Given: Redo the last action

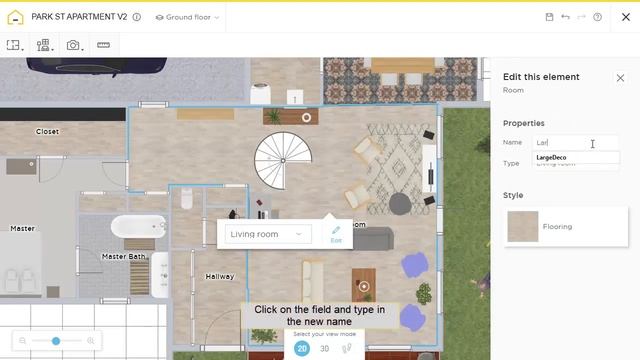Looking at the screenshot, I should click(x=581, y=17).
